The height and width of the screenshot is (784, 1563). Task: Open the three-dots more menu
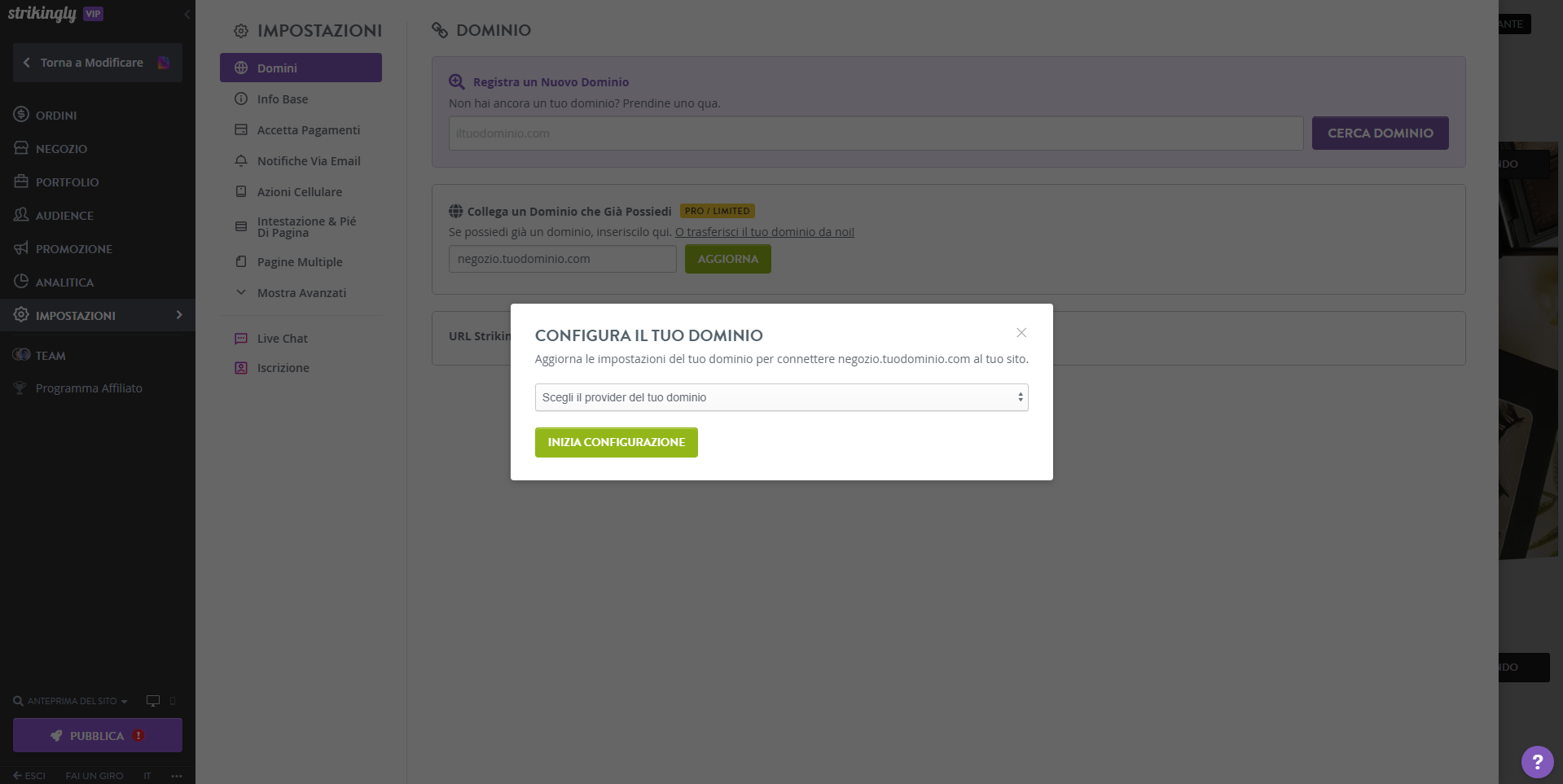tap(177, 776)
